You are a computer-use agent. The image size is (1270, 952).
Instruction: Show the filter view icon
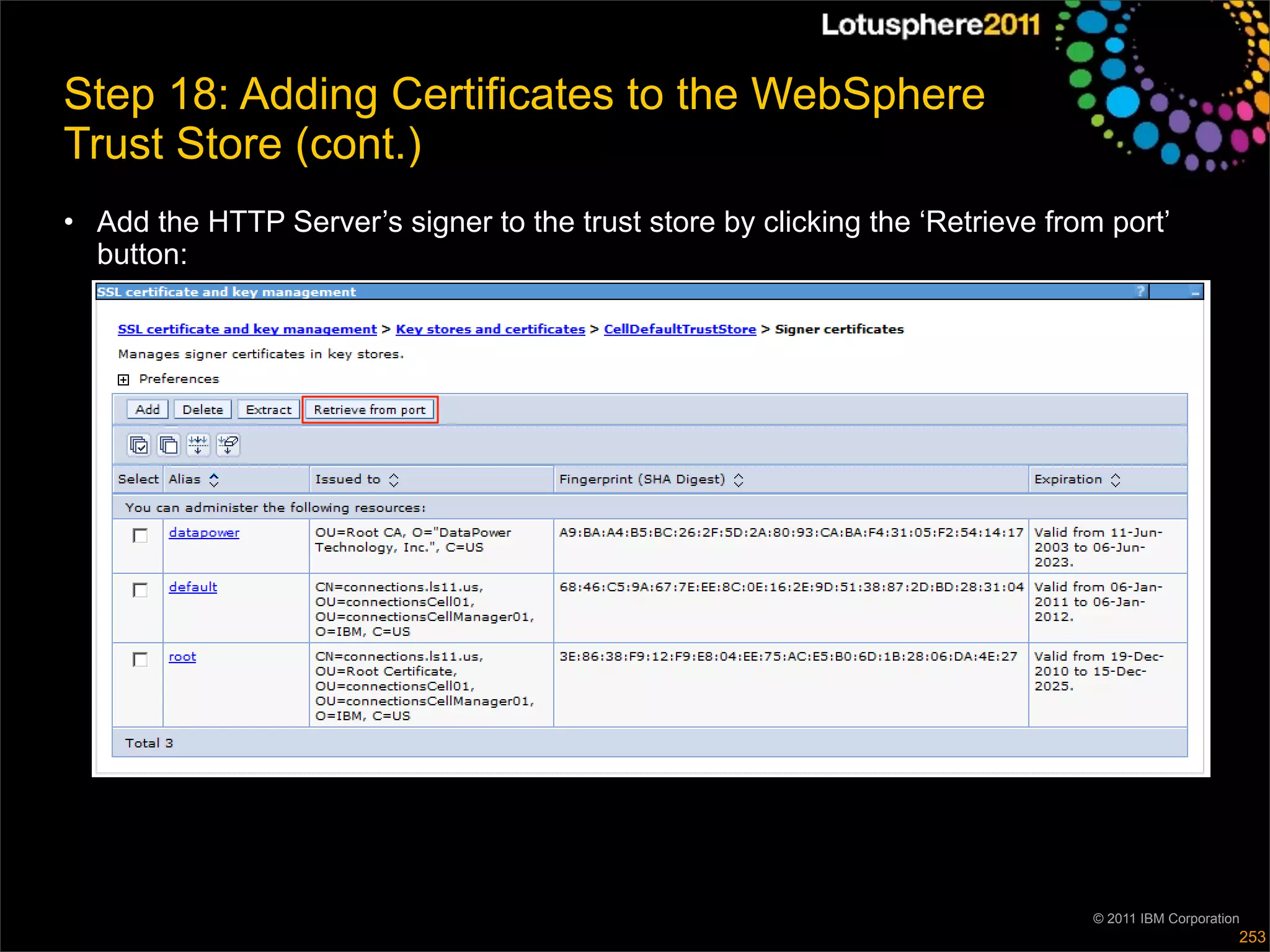tap(198, 444)
